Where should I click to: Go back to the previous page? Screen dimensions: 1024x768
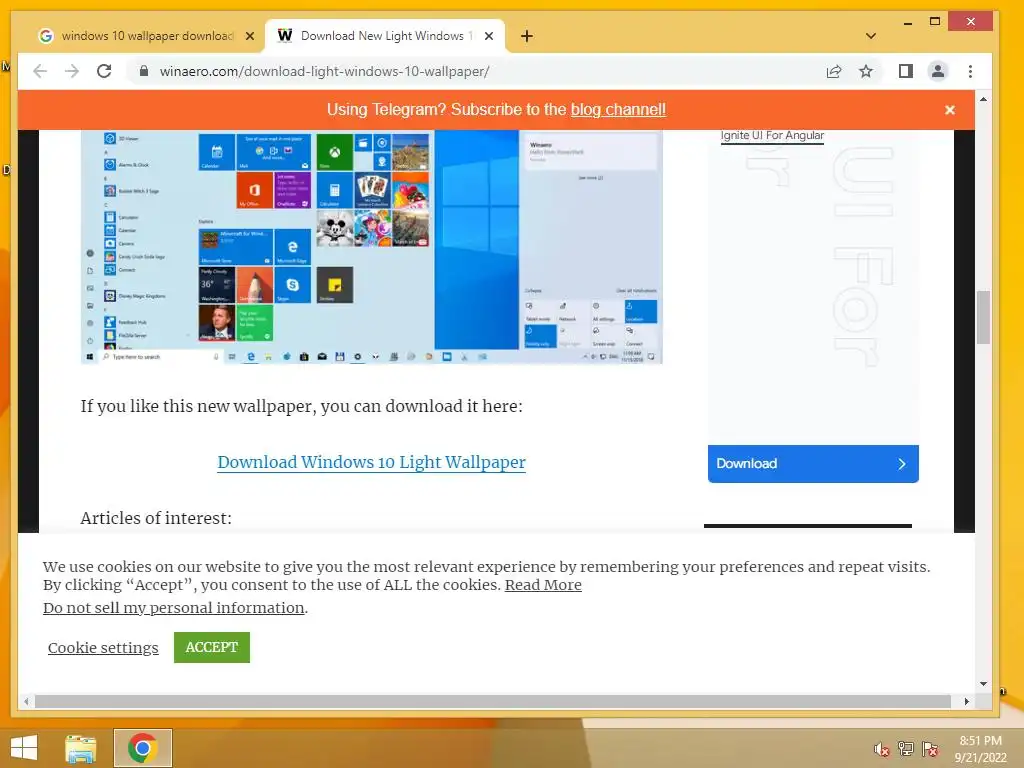[40, 71]
